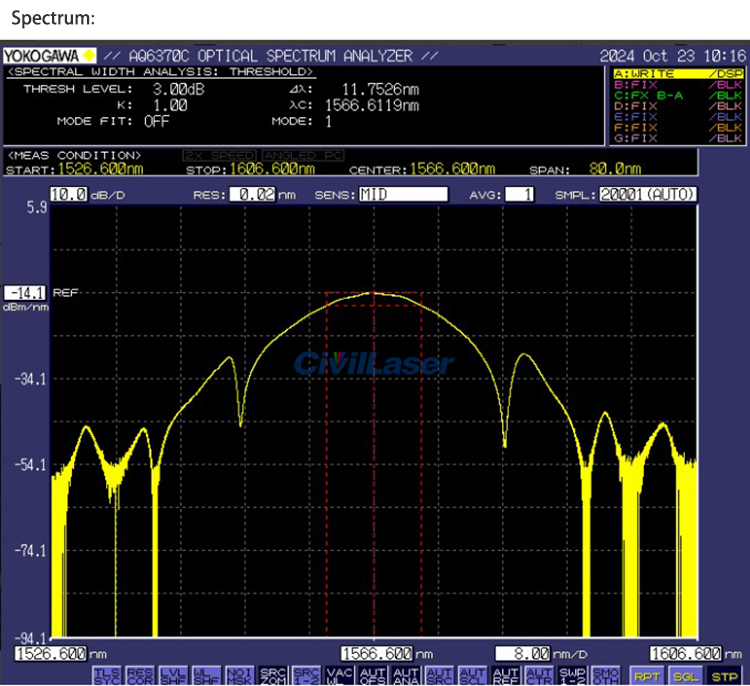Click the LVL SHF status indicator

coord(173,675)
